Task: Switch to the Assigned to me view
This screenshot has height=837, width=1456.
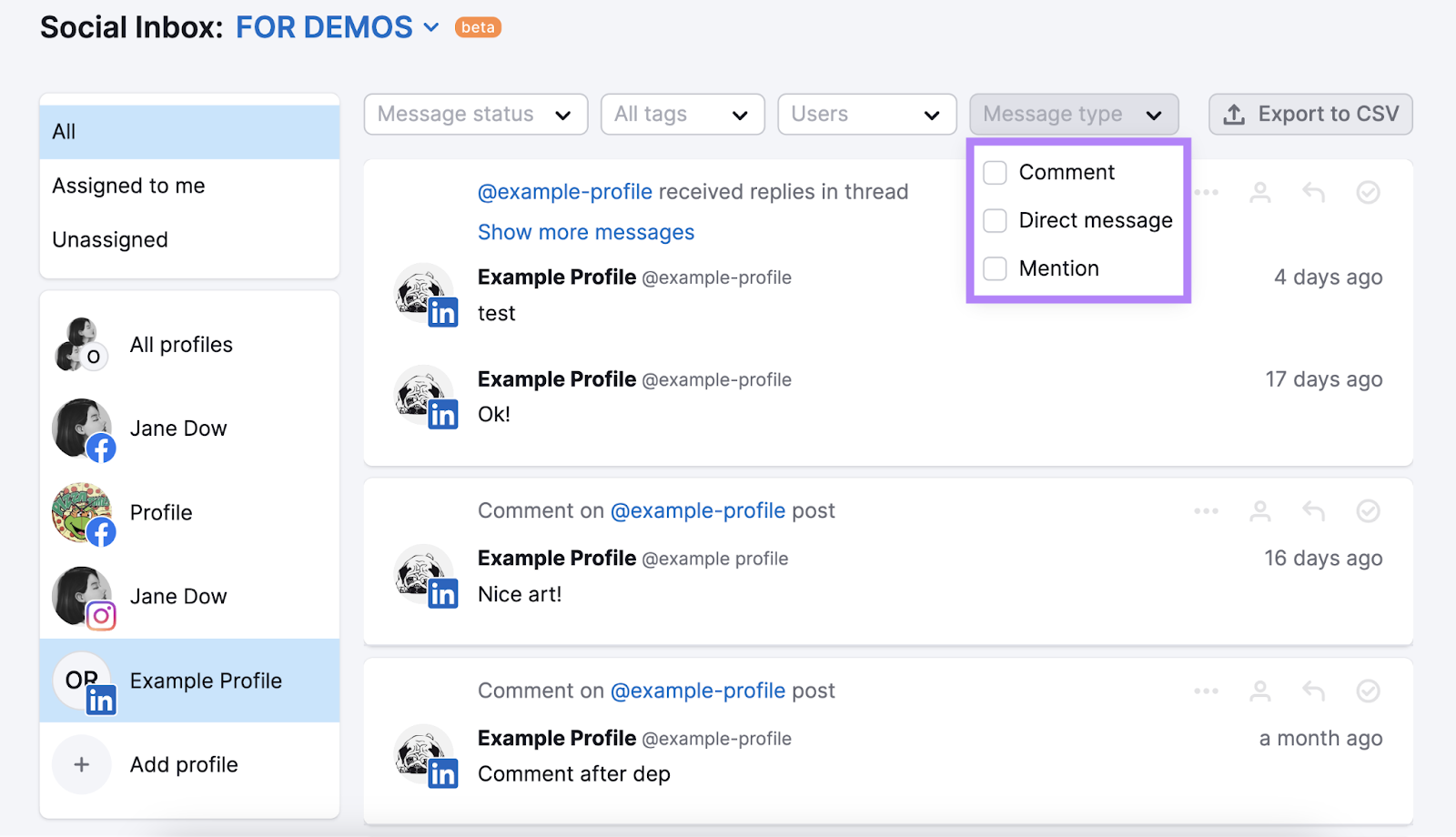Action: click(128, 186)
